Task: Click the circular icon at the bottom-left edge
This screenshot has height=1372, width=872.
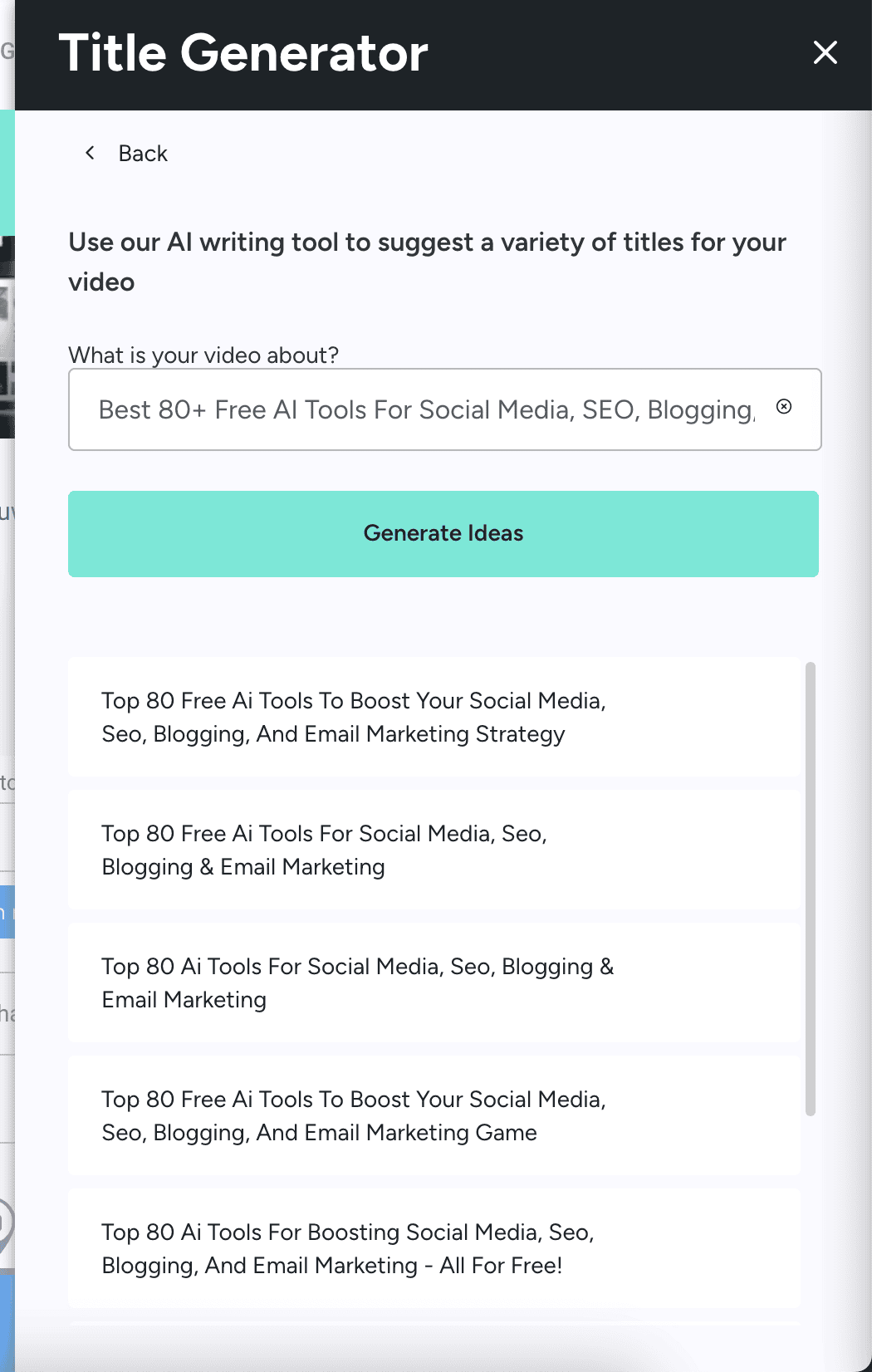Action: coord(5,1223)
